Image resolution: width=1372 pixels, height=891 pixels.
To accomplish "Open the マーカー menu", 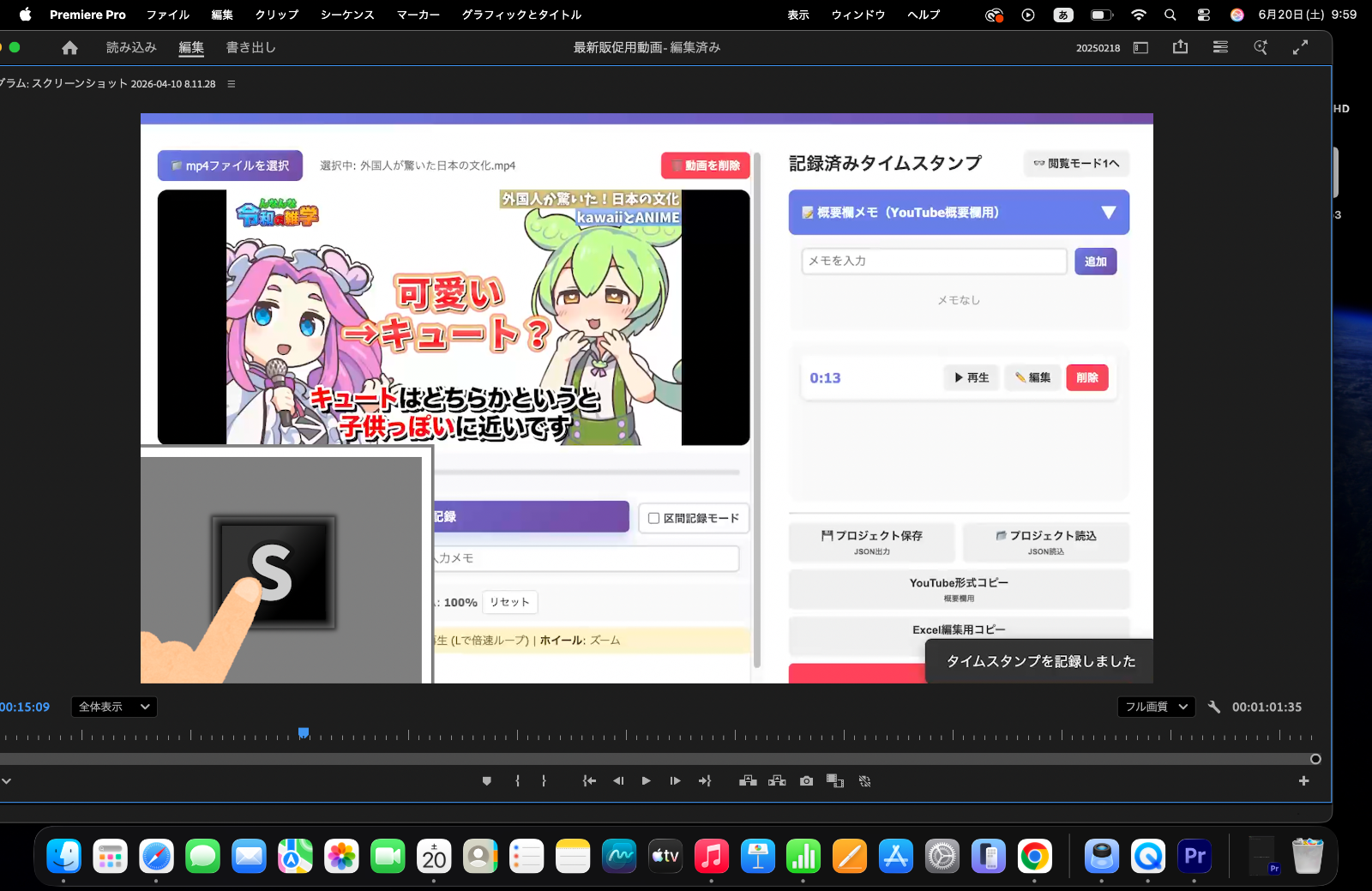I will tap(418, 15).
